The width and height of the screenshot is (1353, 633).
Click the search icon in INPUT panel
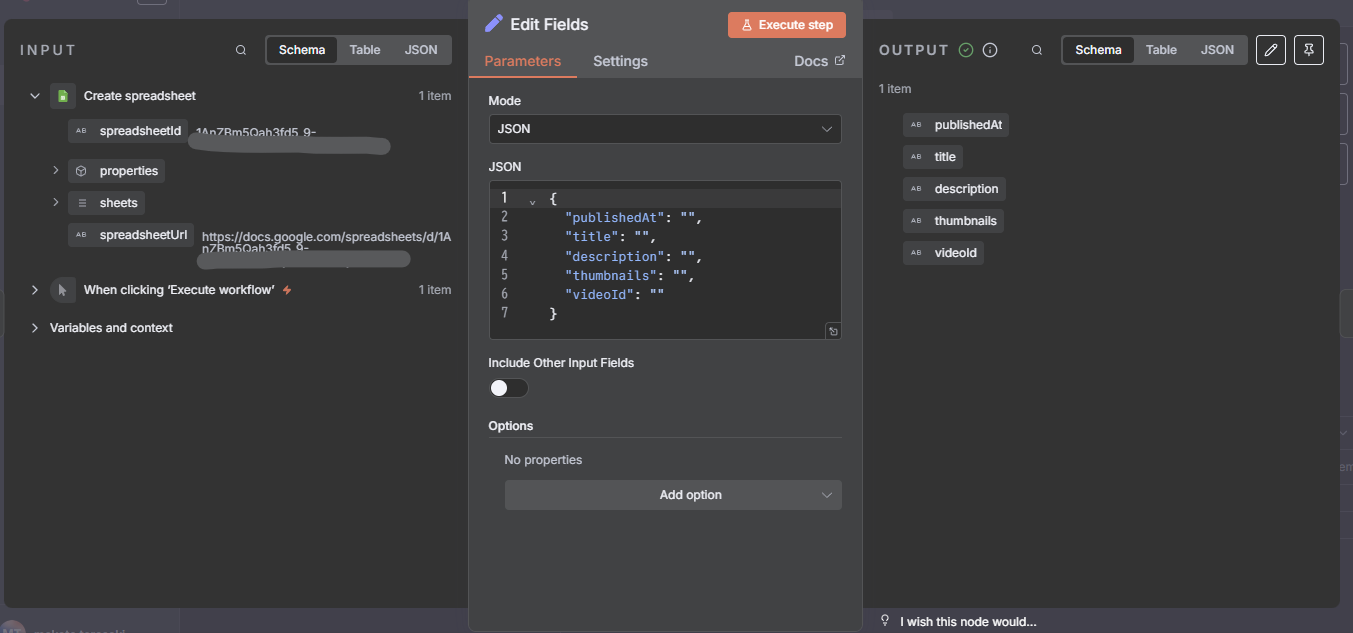241,50
